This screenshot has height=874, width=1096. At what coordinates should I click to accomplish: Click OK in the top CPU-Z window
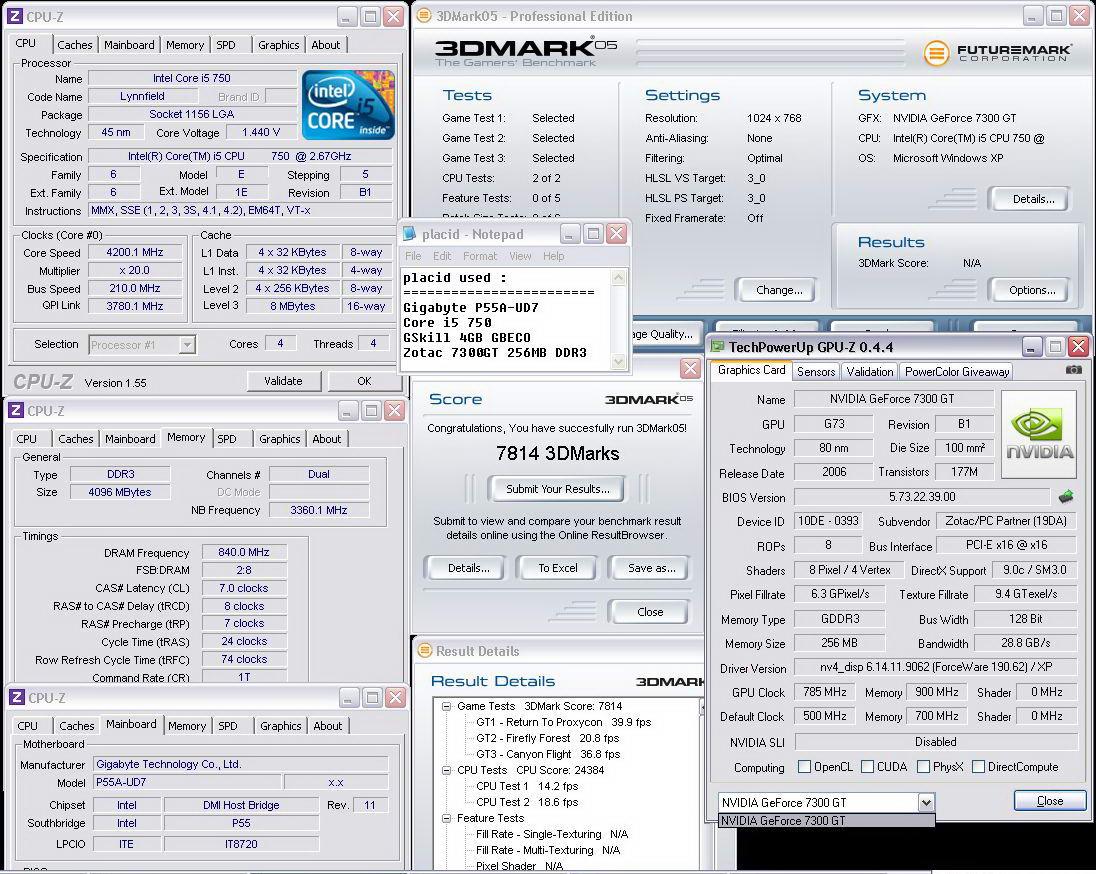364,381
